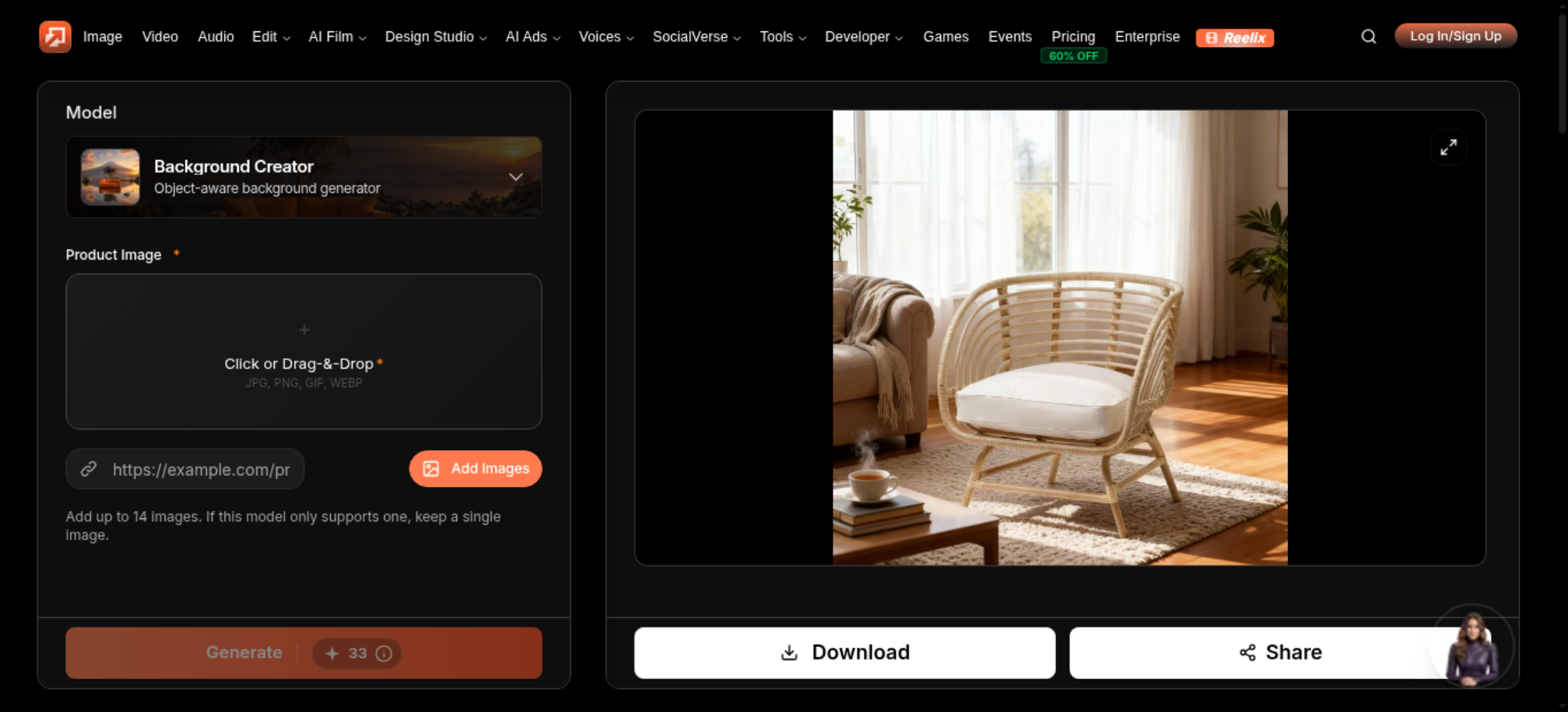The height and width of the screenshot is (712, 1568).
Task: Open the Design Studio dropdown
Action: [436, 37]
